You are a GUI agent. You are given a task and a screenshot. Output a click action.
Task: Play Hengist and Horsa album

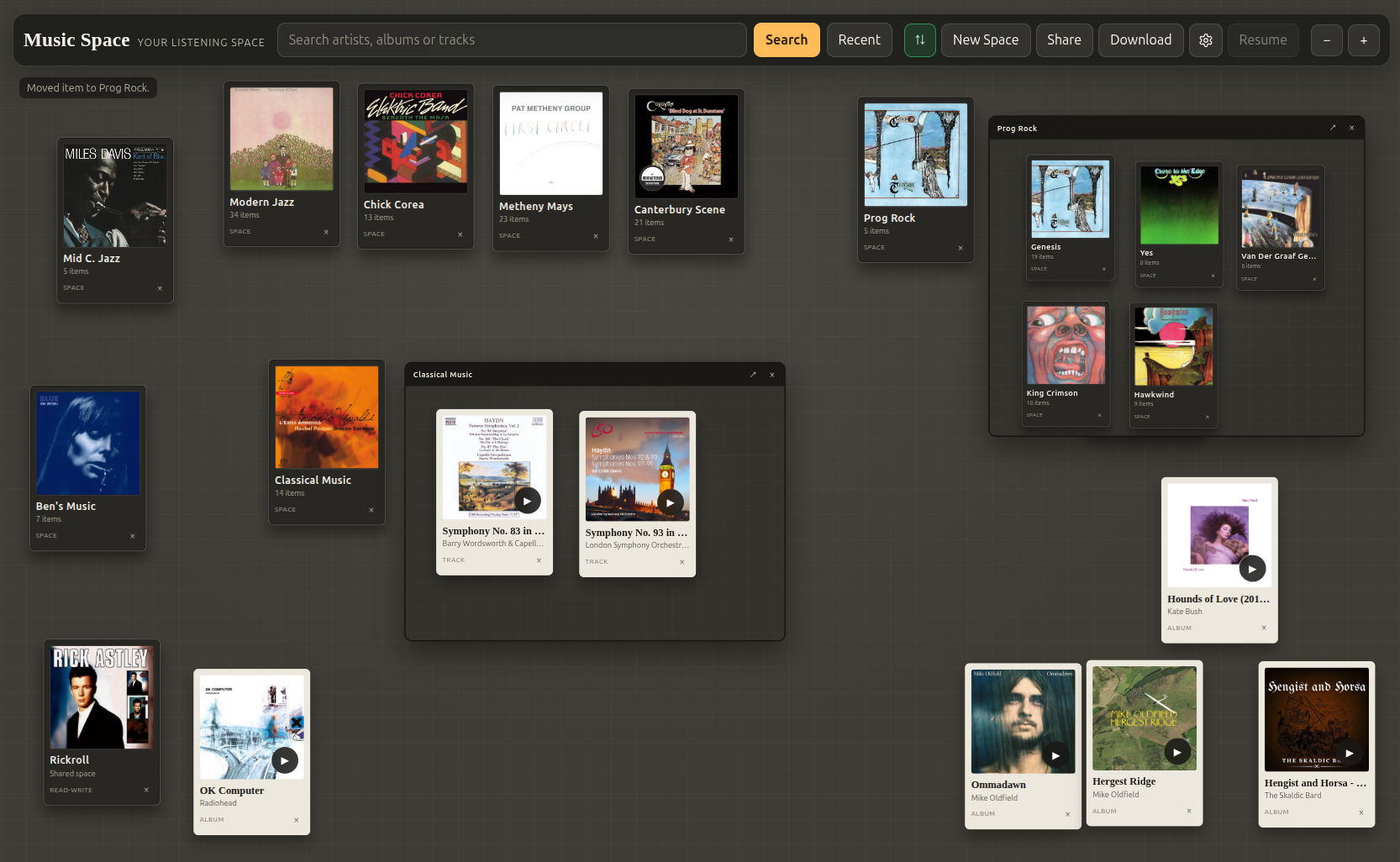(x=1349, y=753)
